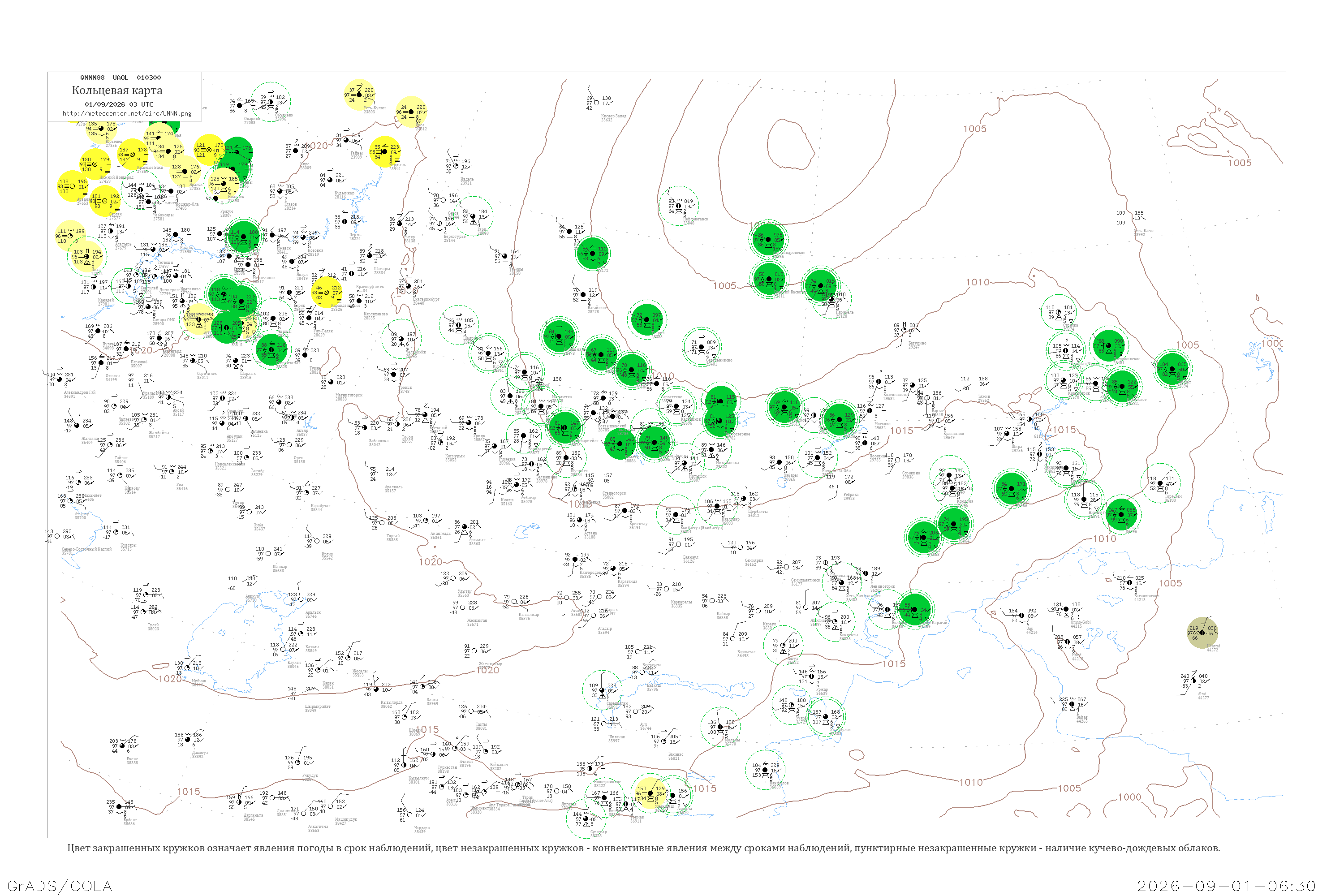Click the QNNN98 UAOL 010300 header text
The width and height of the screenshot is (1344, 896).
tap(121, 78)
